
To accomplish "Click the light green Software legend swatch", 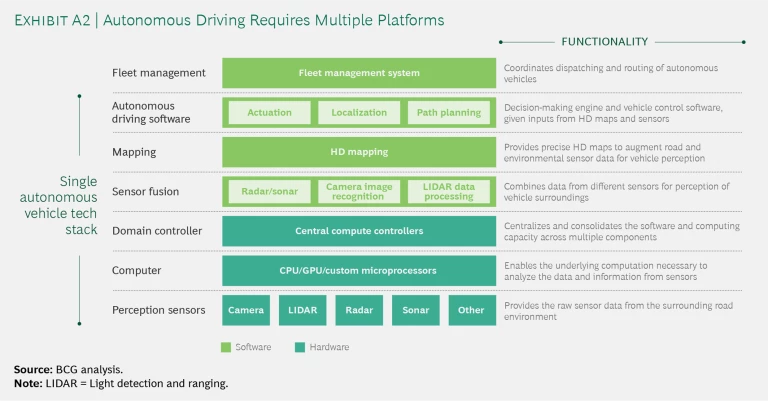I will coord(227,347).
